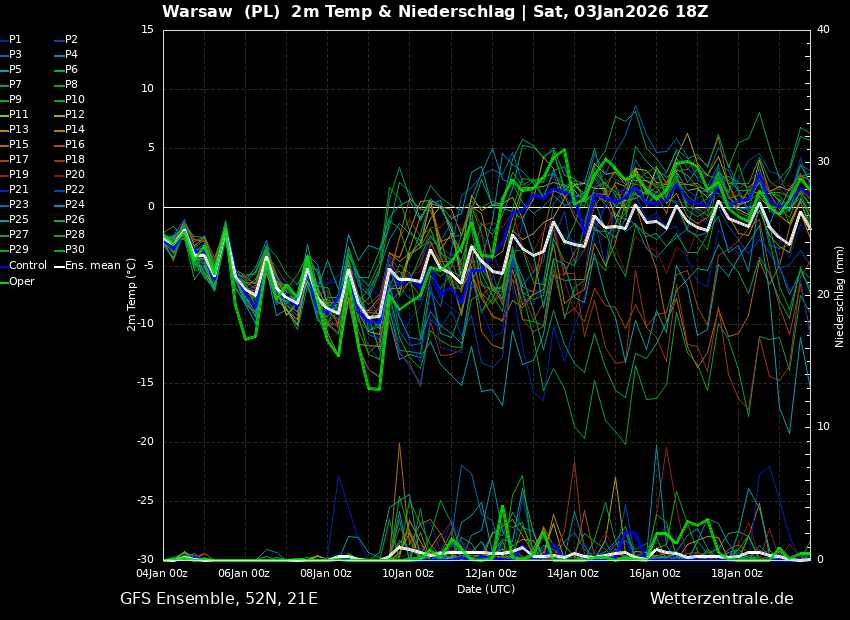The height and width of the screenshot is (620, 850).
Task: Click the 15 tick on the temperature axis
Action: pyautogui.click(x=148, y=30)
